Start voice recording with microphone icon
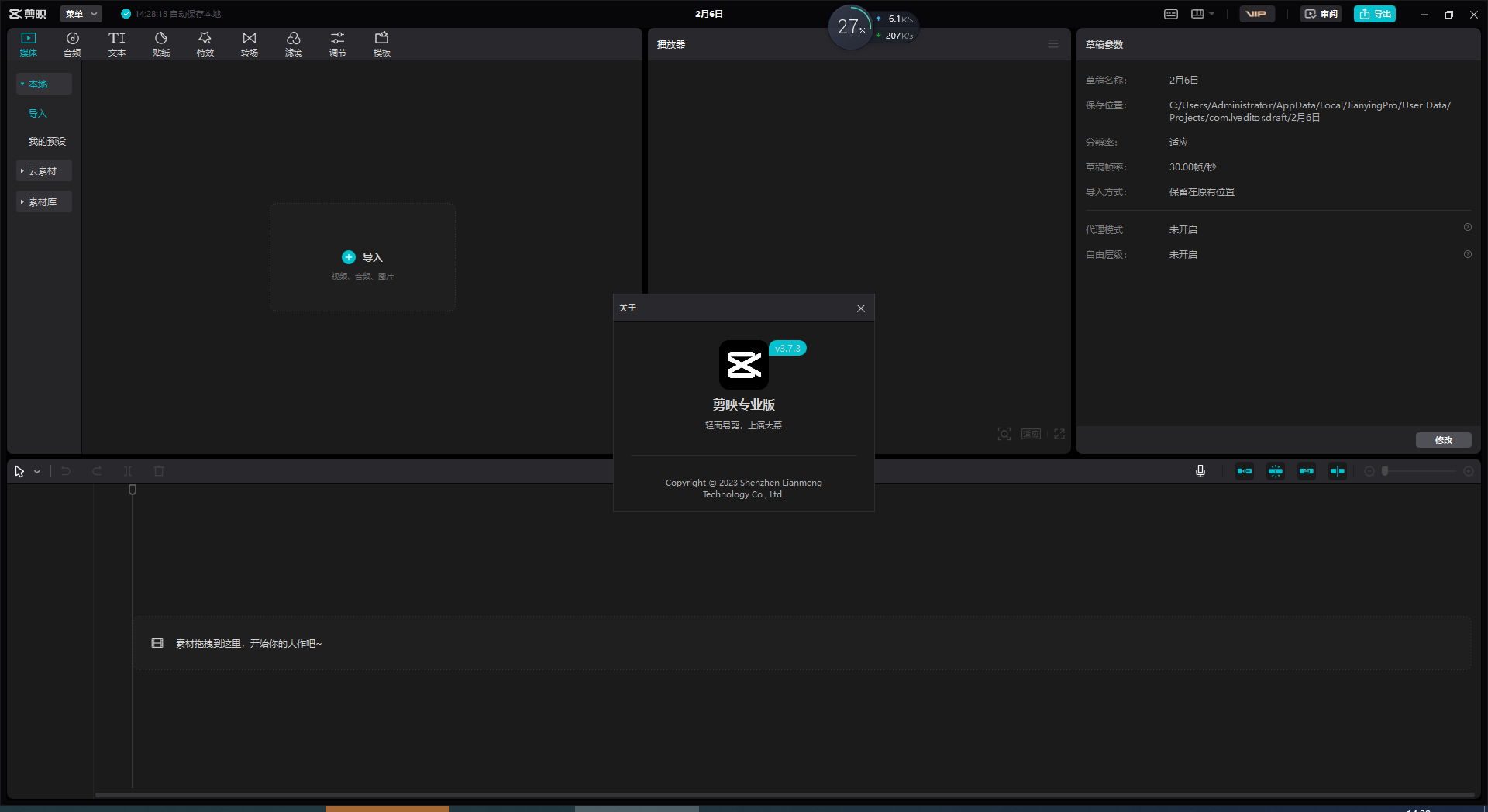 pyautogui.click(x=1200, y=471)
